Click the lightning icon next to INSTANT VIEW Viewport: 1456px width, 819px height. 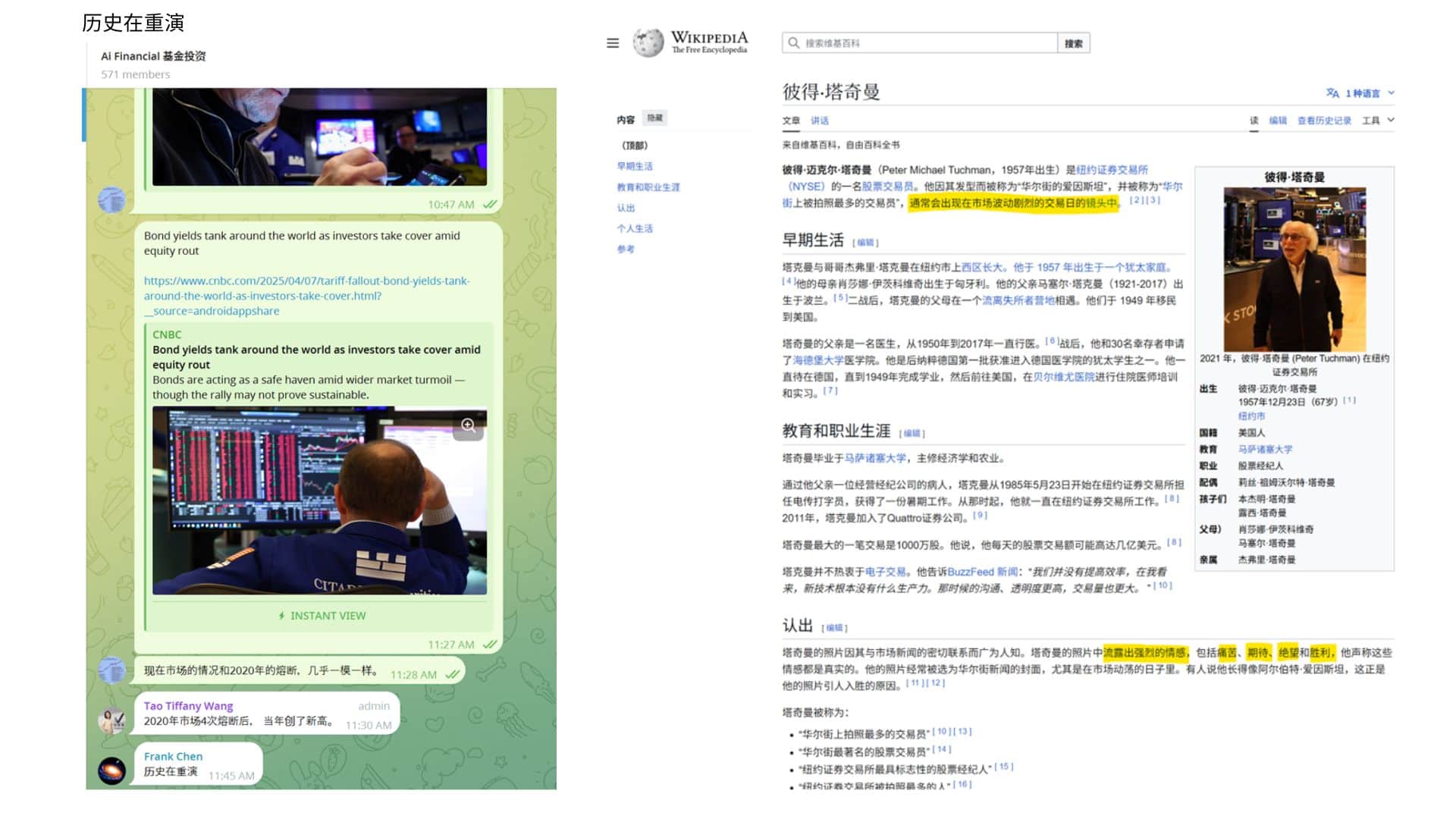click(281, 616)
